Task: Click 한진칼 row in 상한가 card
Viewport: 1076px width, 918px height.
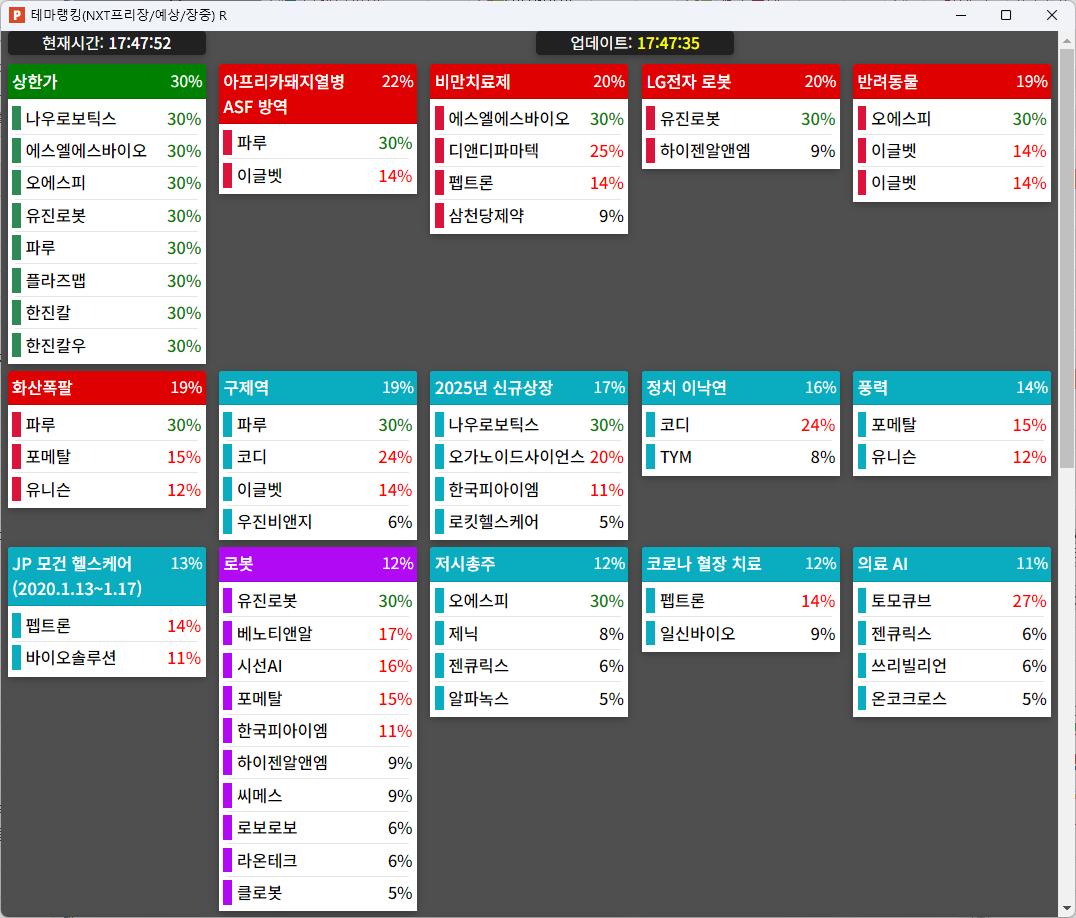Action: (107, 313)
